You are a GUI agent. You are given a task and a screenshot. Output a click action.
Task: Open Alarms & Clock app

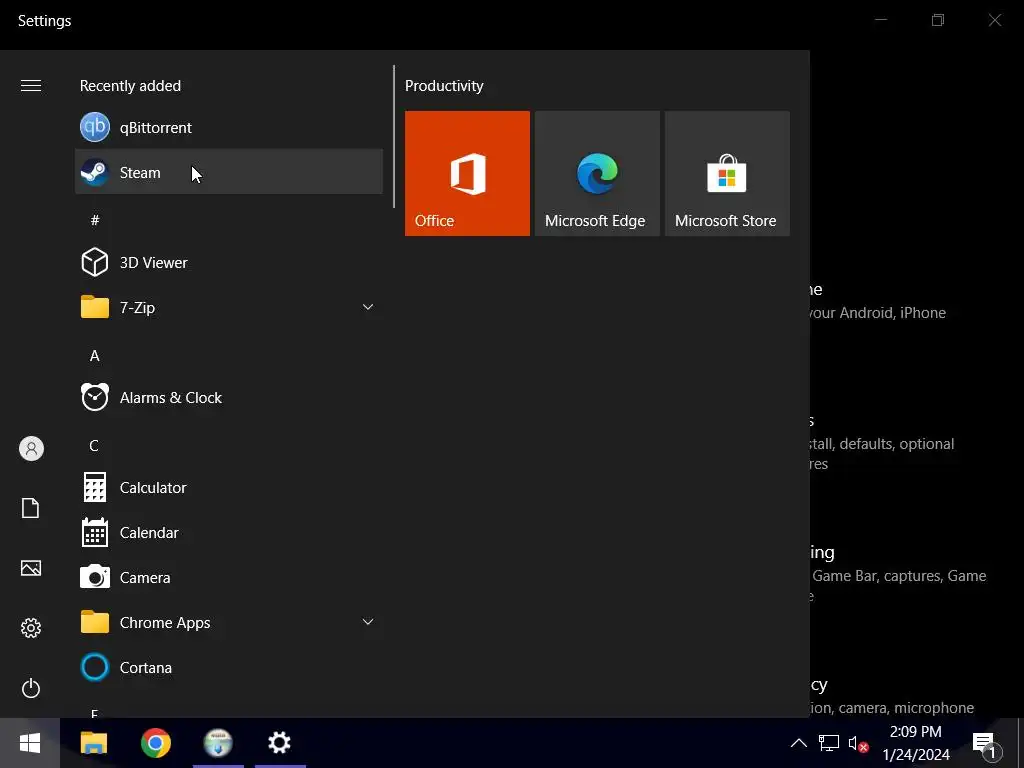click(x=229, y=397)
